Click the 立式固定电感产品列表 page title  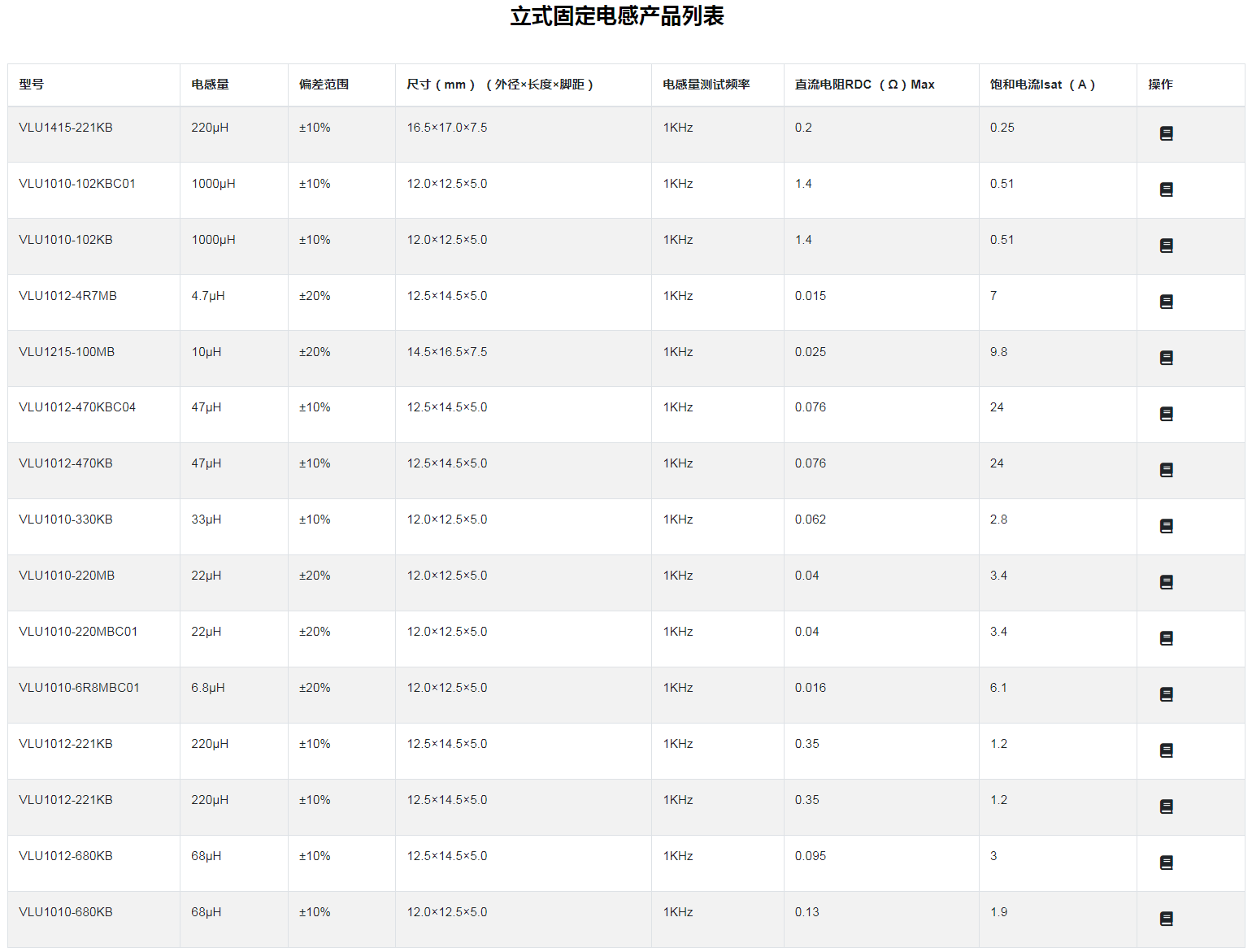point(617,16)
